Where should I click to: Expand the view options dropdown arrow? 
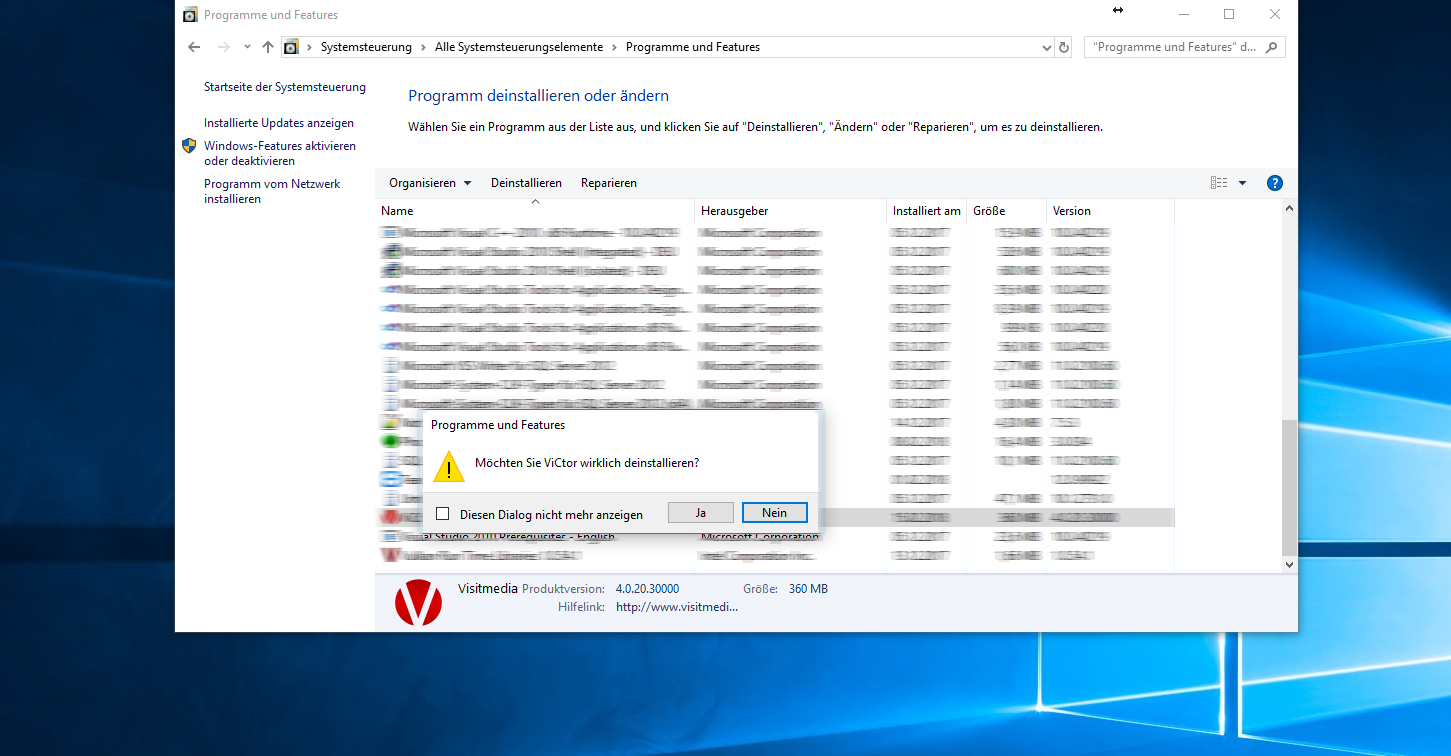tap(1242, 183)
